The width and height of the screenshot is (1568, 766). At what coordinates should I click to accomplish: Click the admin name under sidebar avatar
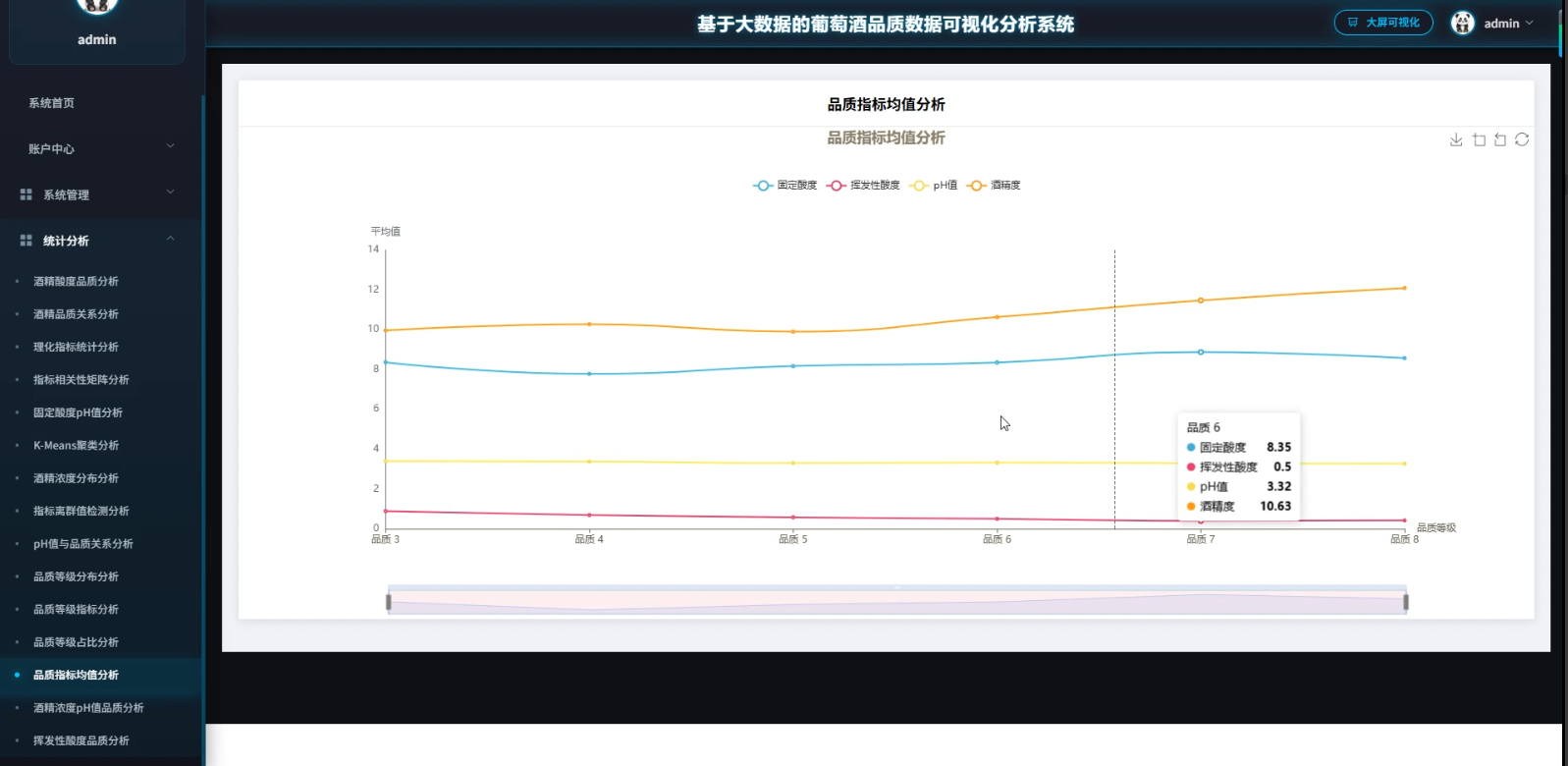click(97, 40)
